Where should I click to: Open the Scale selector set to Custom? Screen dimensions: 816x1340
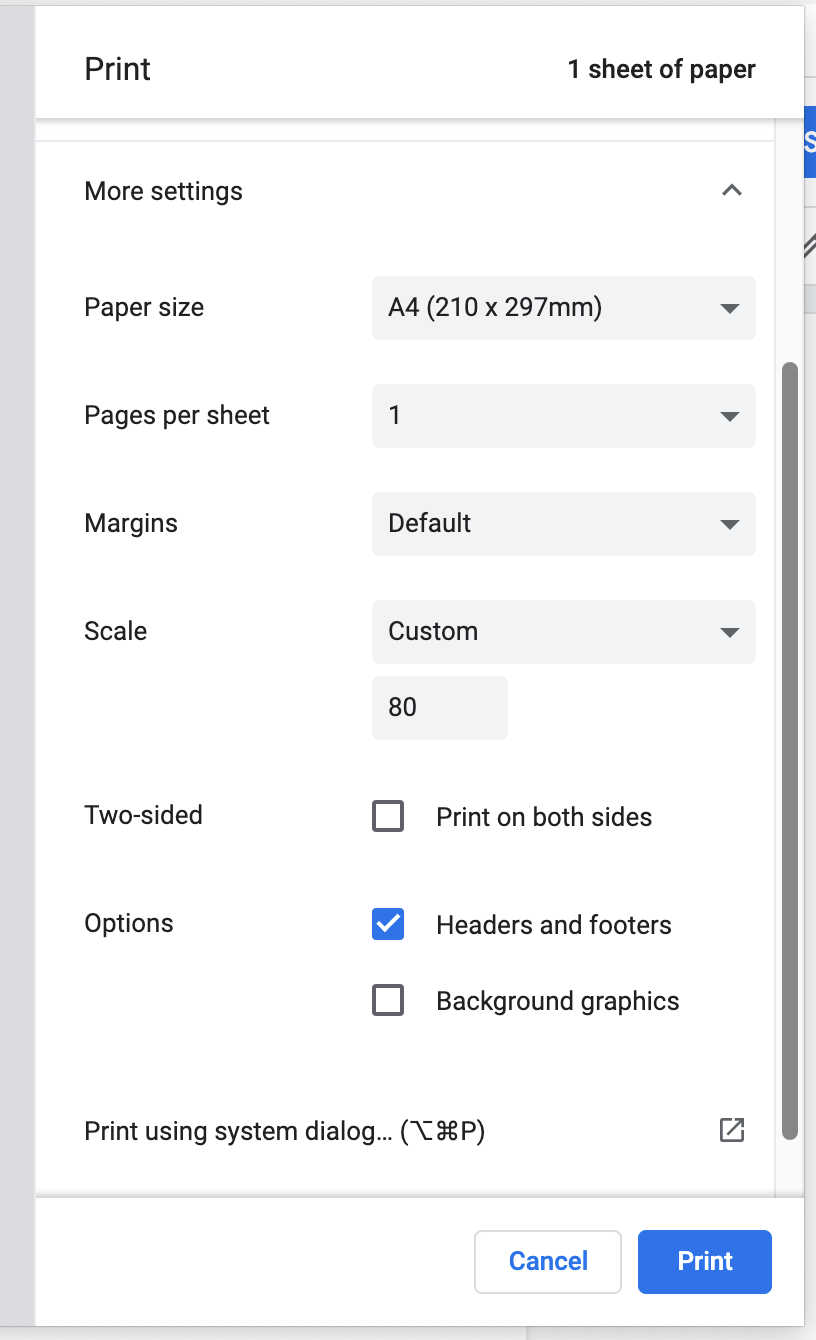563,632
